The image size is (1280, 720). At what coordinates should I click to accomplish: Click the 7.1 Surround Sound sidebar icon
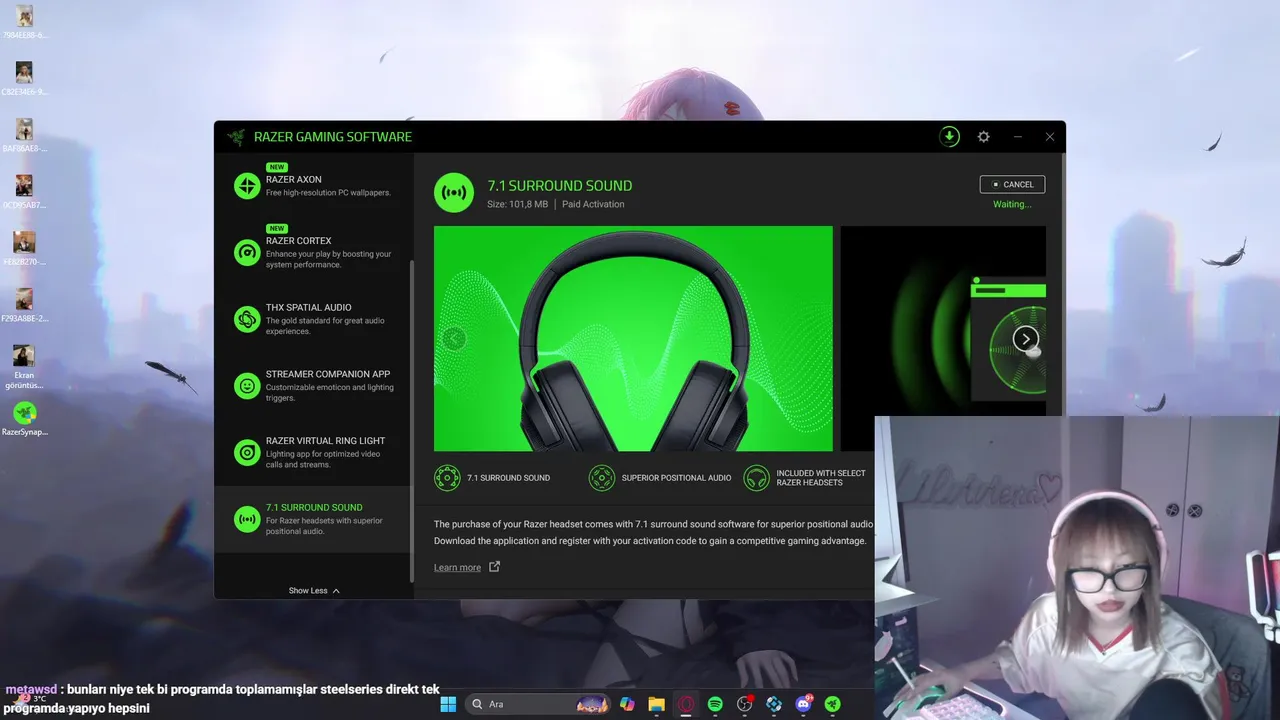247,519
